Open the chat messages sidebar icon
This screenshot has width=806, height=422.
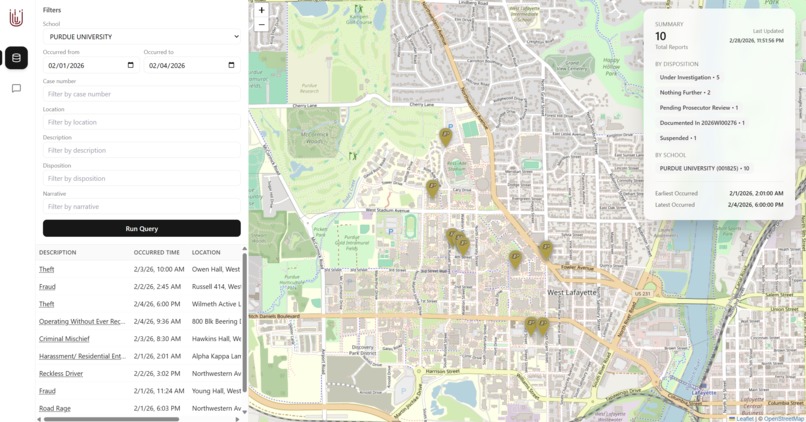tap(16, 88)
